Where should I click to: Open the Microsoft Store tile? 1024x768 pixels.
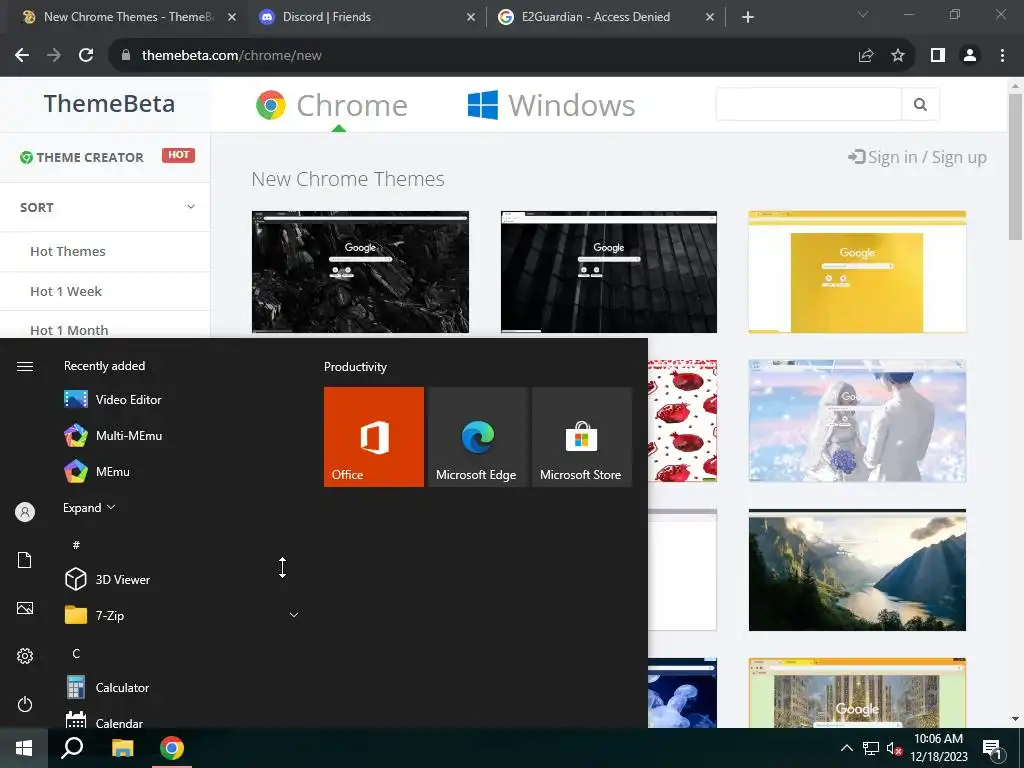tap(582, 437)
